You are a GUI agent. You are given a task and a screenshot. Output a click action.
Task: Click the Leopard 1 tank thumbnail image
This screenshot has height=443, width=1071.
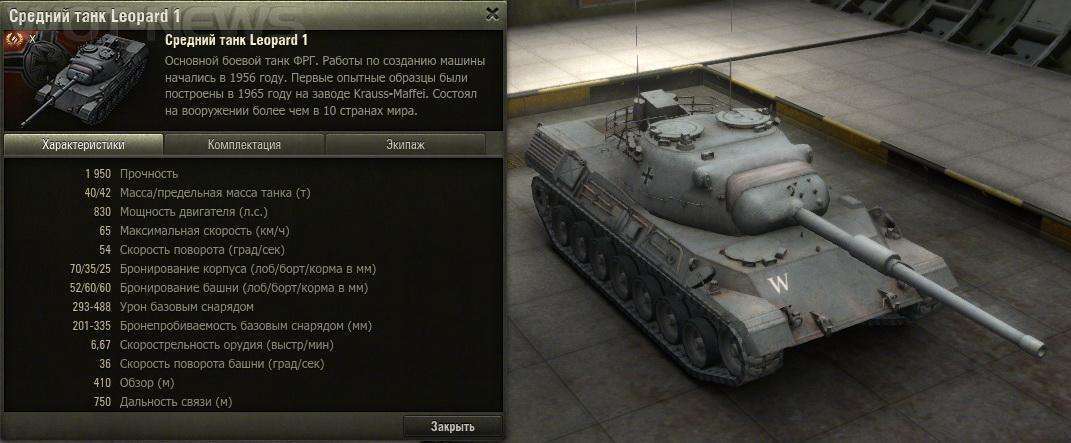84,81
